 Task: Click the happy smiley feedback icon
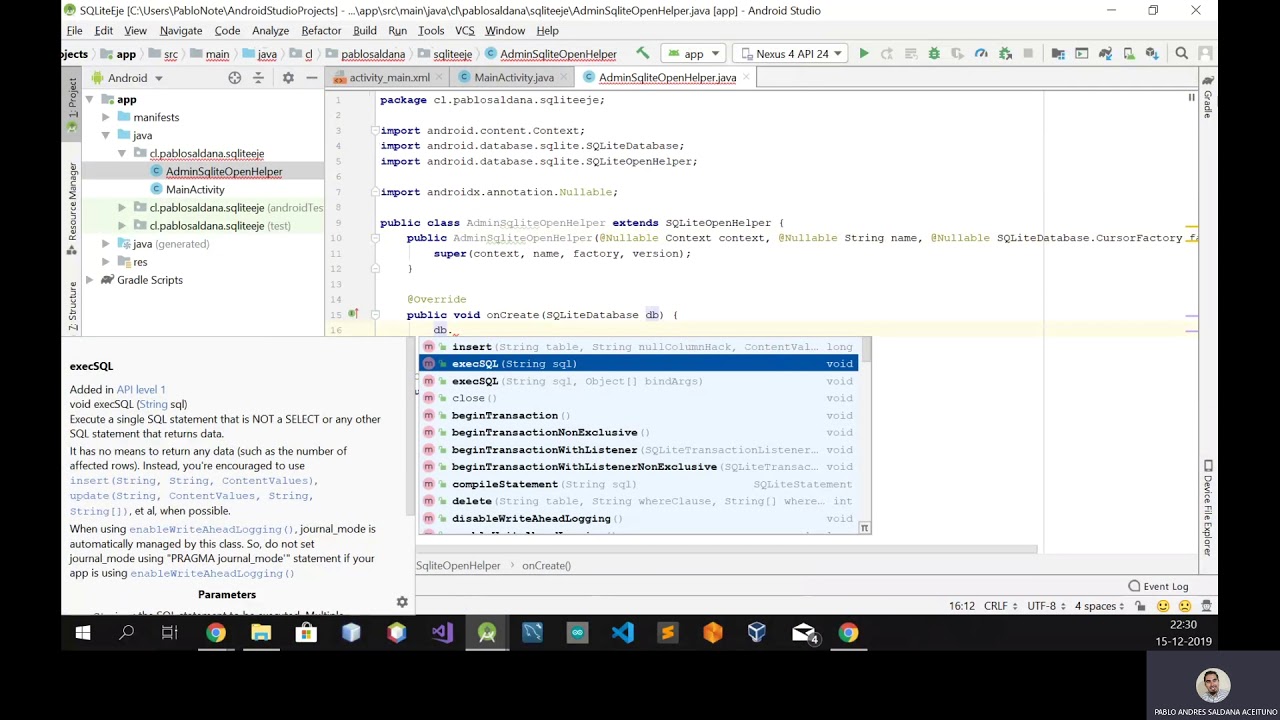[1163, 606]
